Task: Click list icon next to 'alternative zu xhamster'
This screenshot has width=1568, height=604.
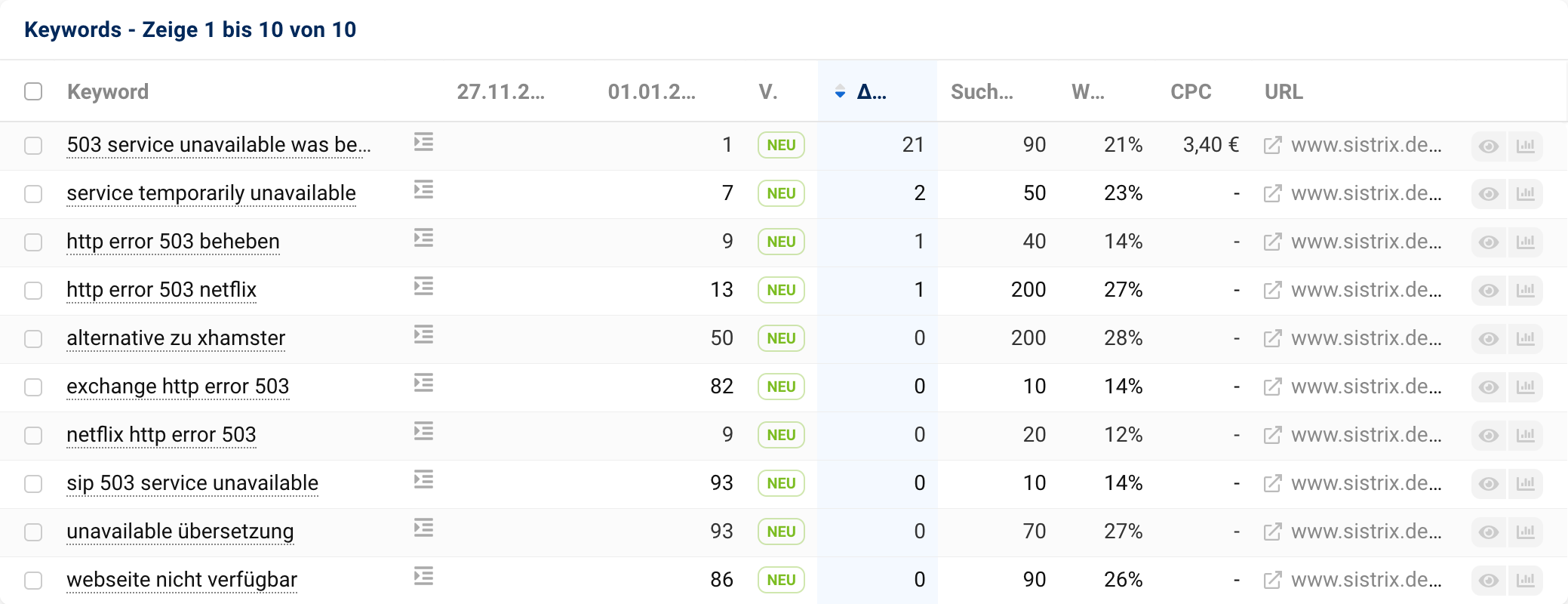Action: click(423, 335)
